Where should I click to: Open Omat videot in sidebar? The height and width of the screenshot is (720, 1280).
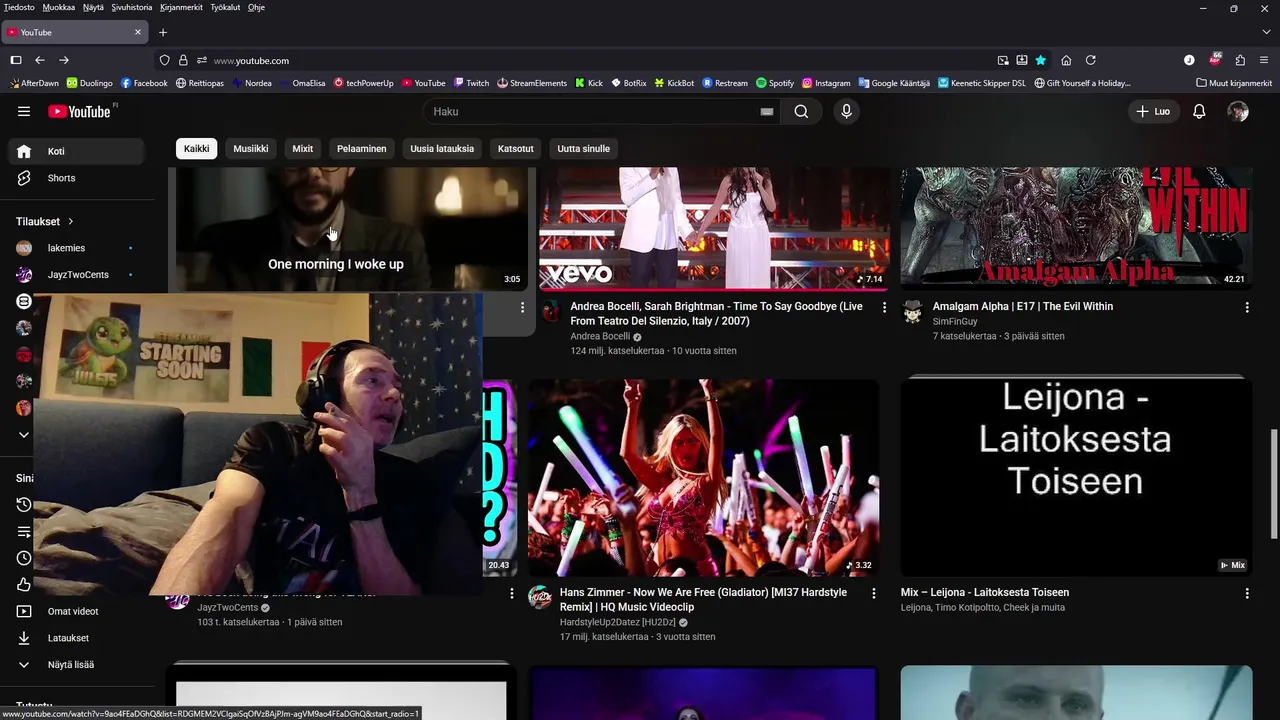point(77,611)
